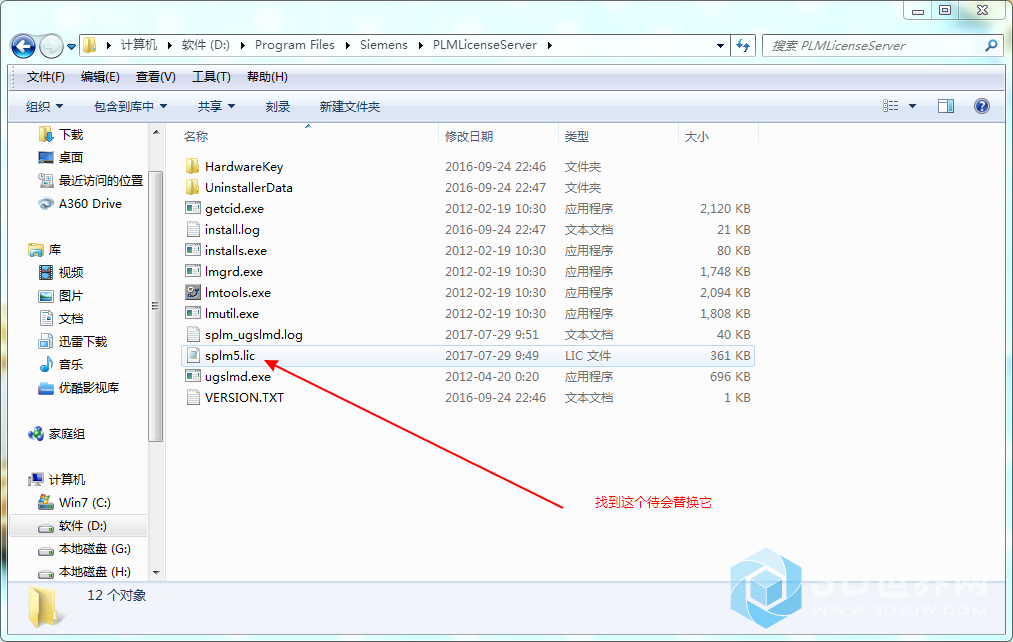This screenshot has width=1013, height=642.
Task: Open the 工具(T) menu
Action: 211,77
